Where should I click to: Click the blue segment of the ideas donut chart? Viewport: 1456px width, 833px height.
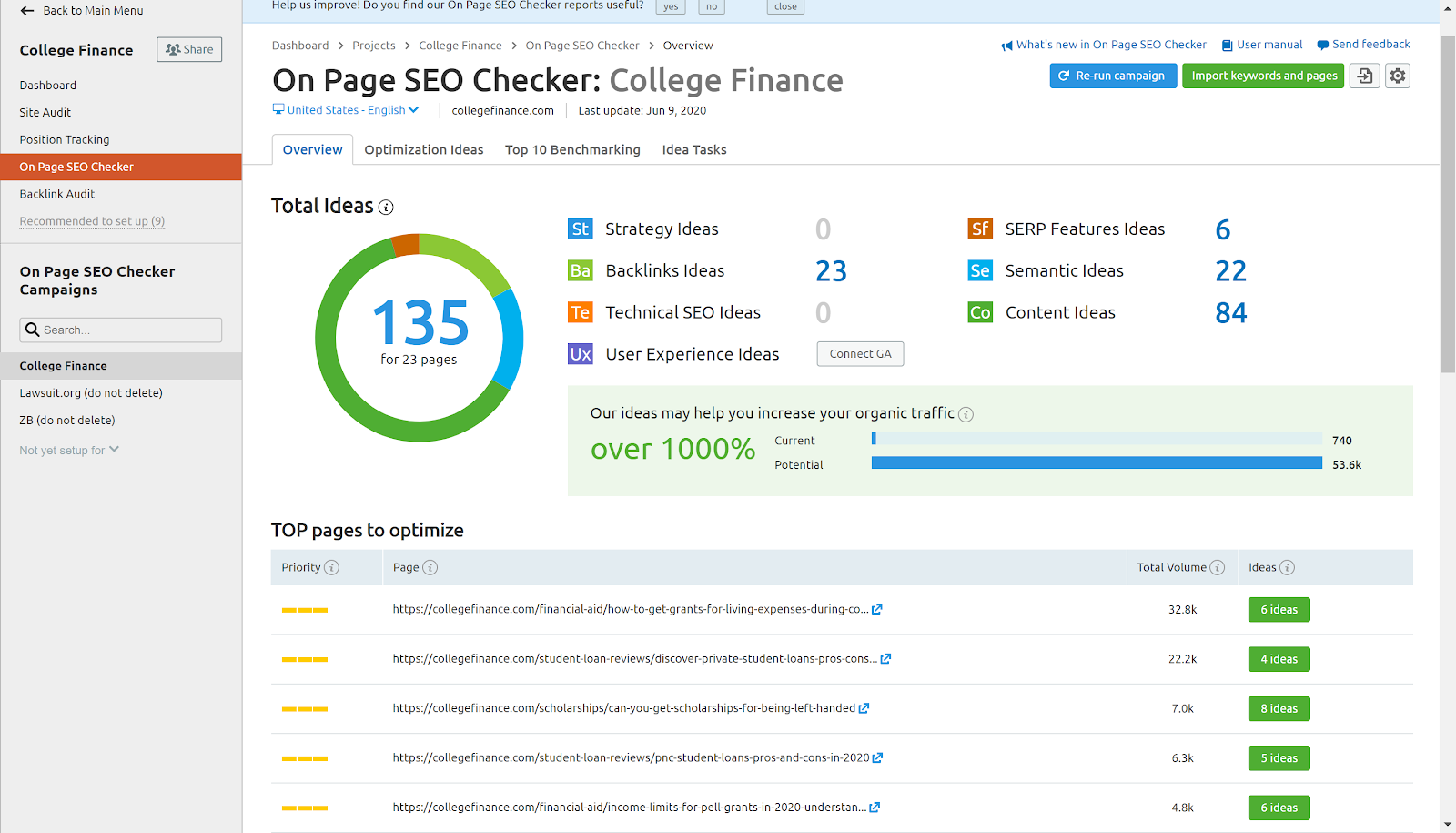(511, 339)
